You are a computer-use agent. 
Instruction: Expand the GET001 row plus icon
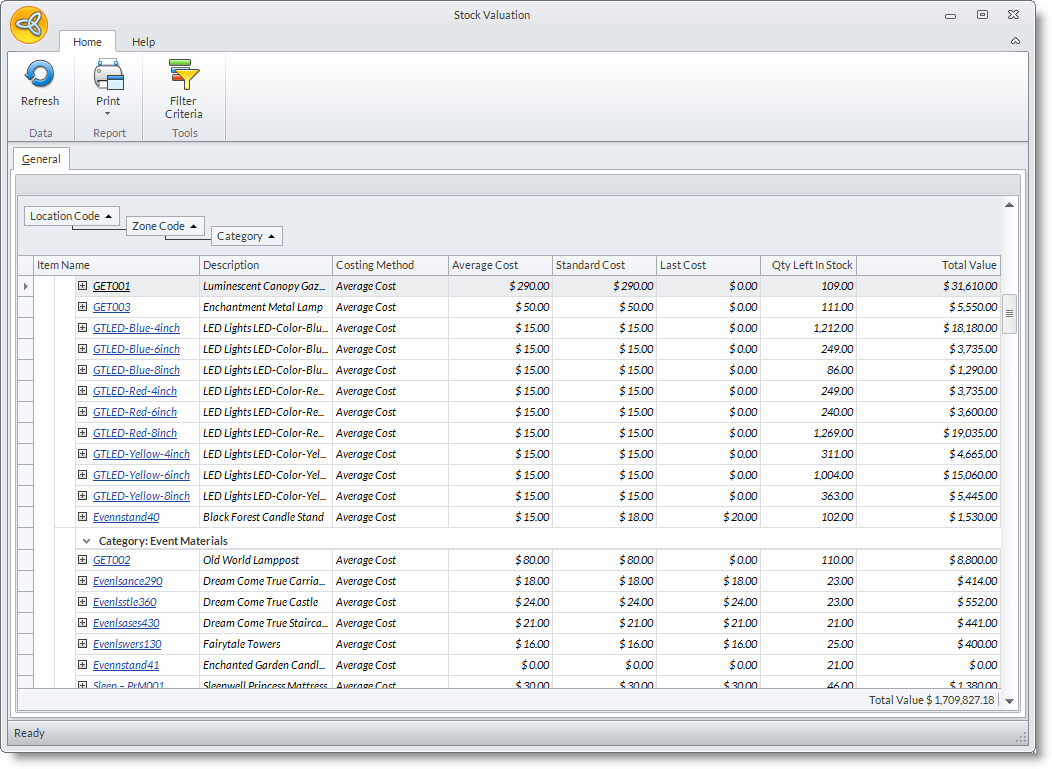pos(83,286)
